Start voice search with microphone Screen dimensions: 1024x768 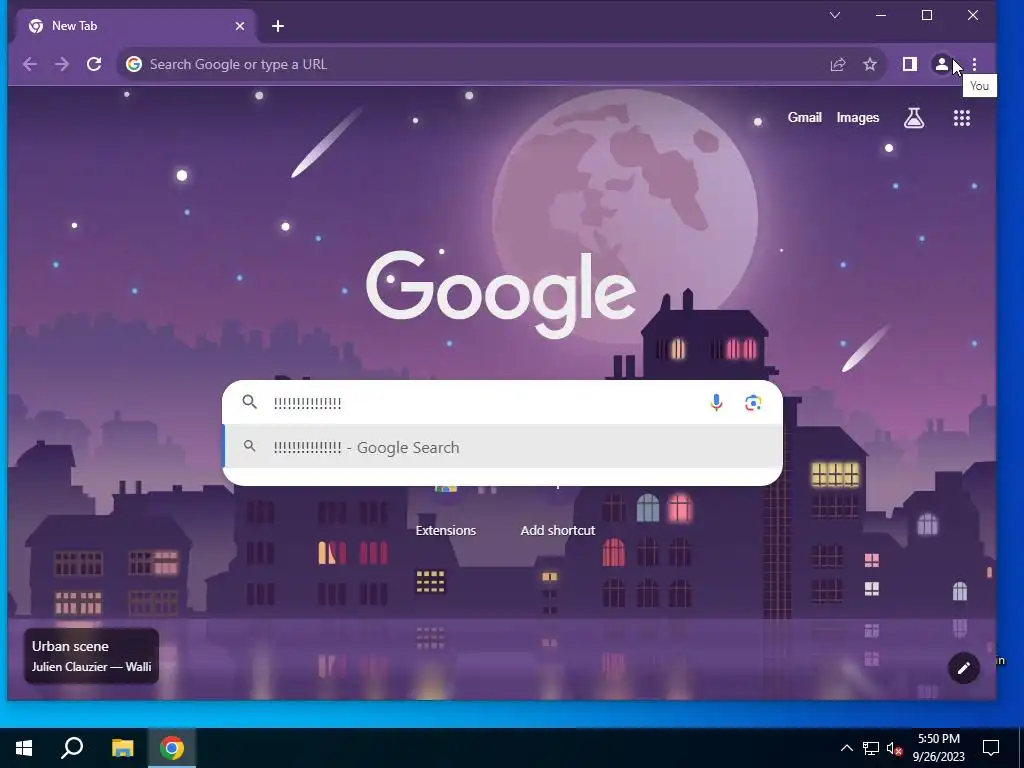tap(716, 402)
